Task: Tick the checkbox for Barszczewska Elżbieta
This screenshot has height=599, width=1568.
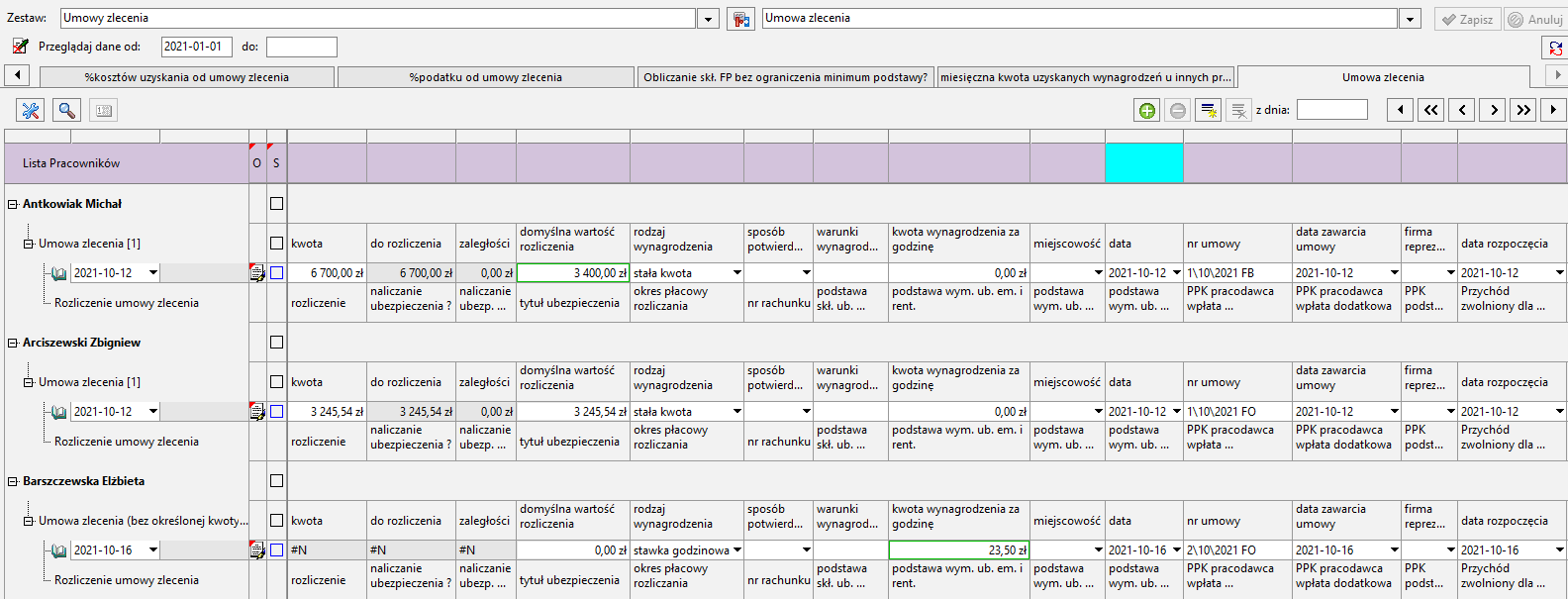Action: [x=277, y=481]
